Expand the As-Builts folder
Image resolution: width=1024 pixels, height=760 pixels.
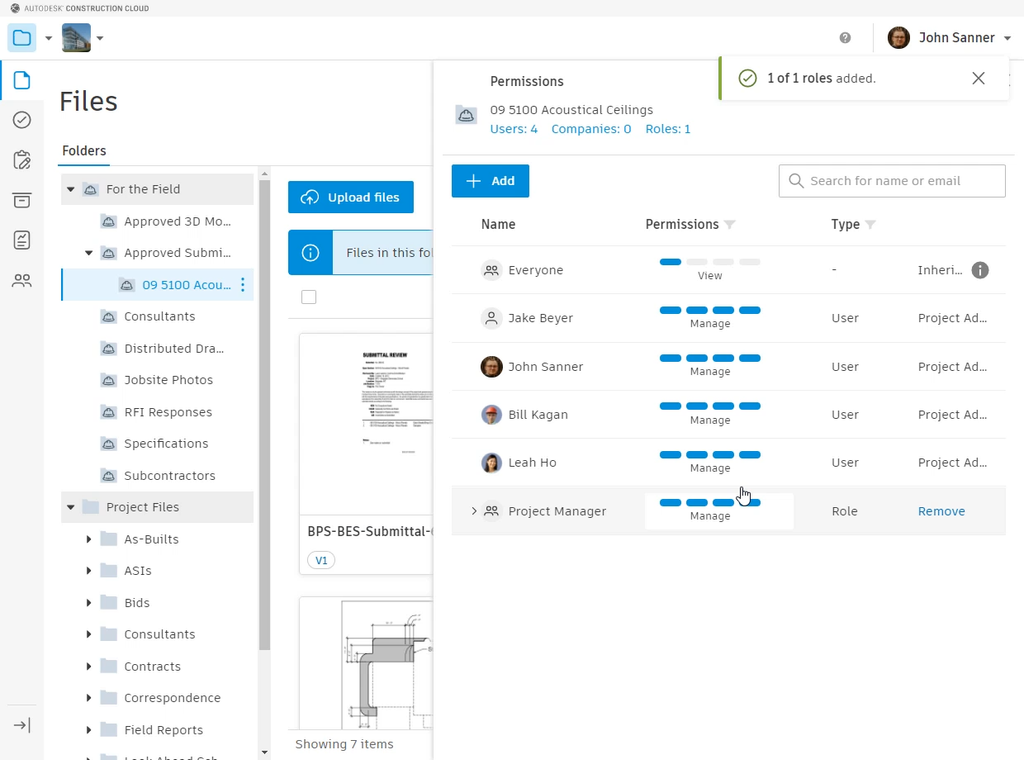point(89,539)
